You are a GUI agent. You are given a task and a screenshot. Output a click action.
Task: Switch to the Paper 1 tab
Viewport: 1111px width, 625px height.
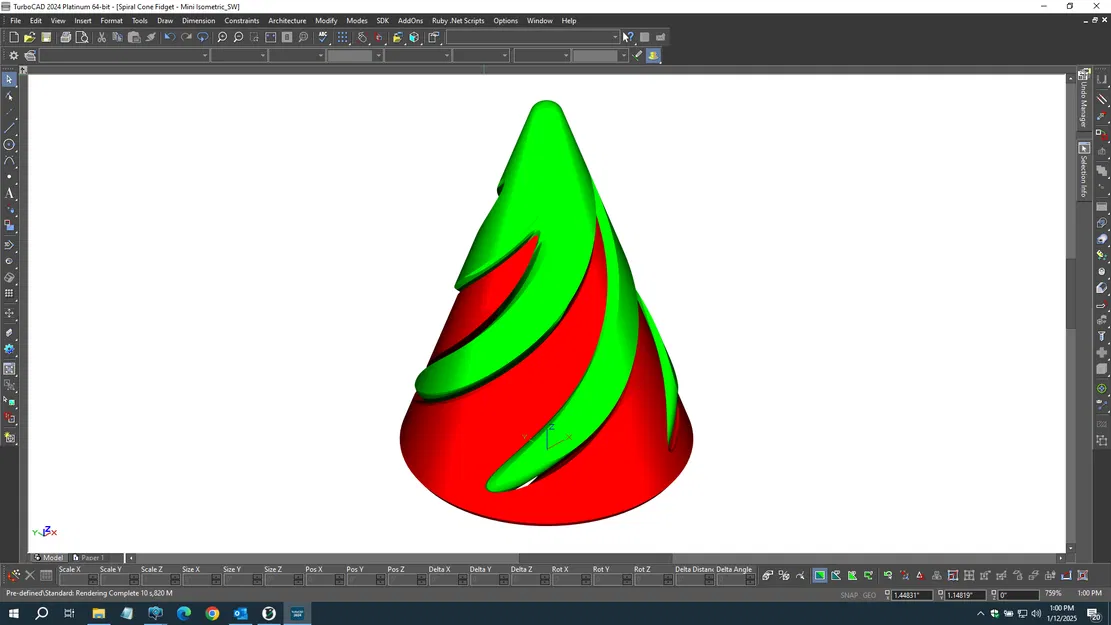point(93,558)
